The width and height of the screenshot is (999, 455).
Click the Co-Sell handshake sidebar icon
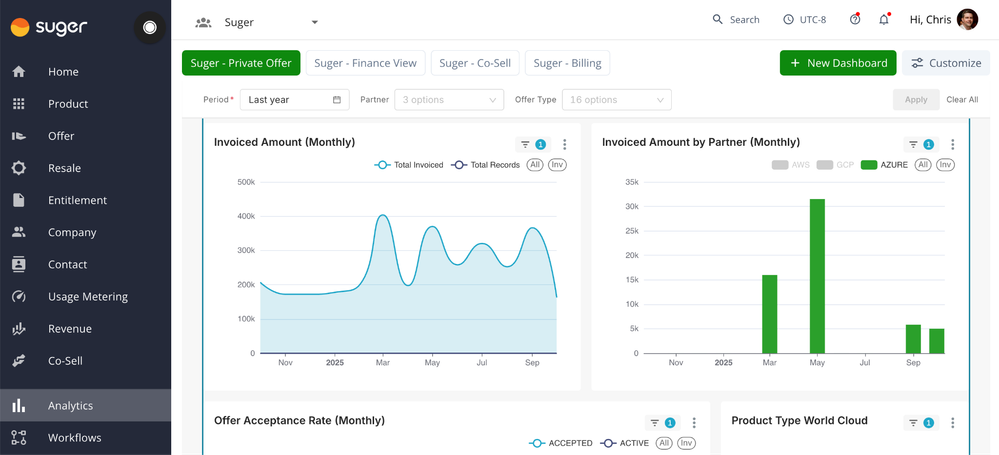tap(18, 361)
